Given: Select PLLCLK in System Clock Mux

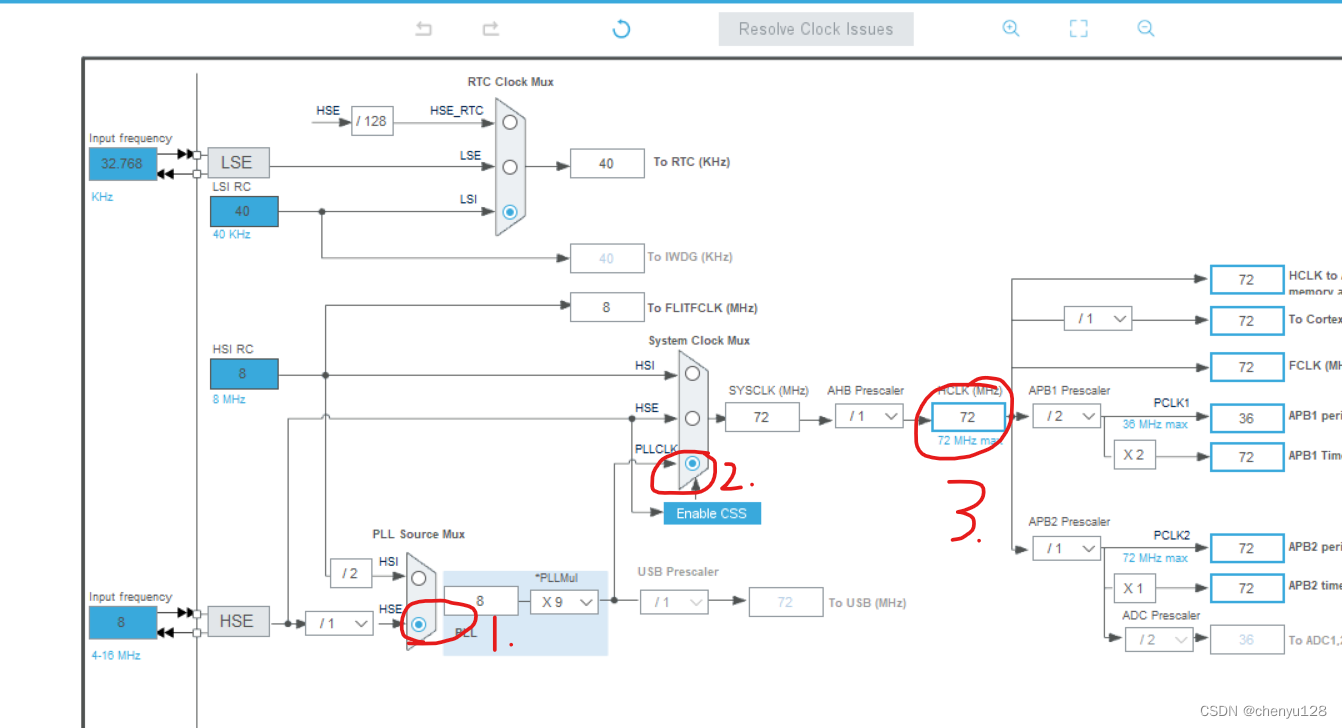Looking at the screenshot, I should (x=692, y=463).
